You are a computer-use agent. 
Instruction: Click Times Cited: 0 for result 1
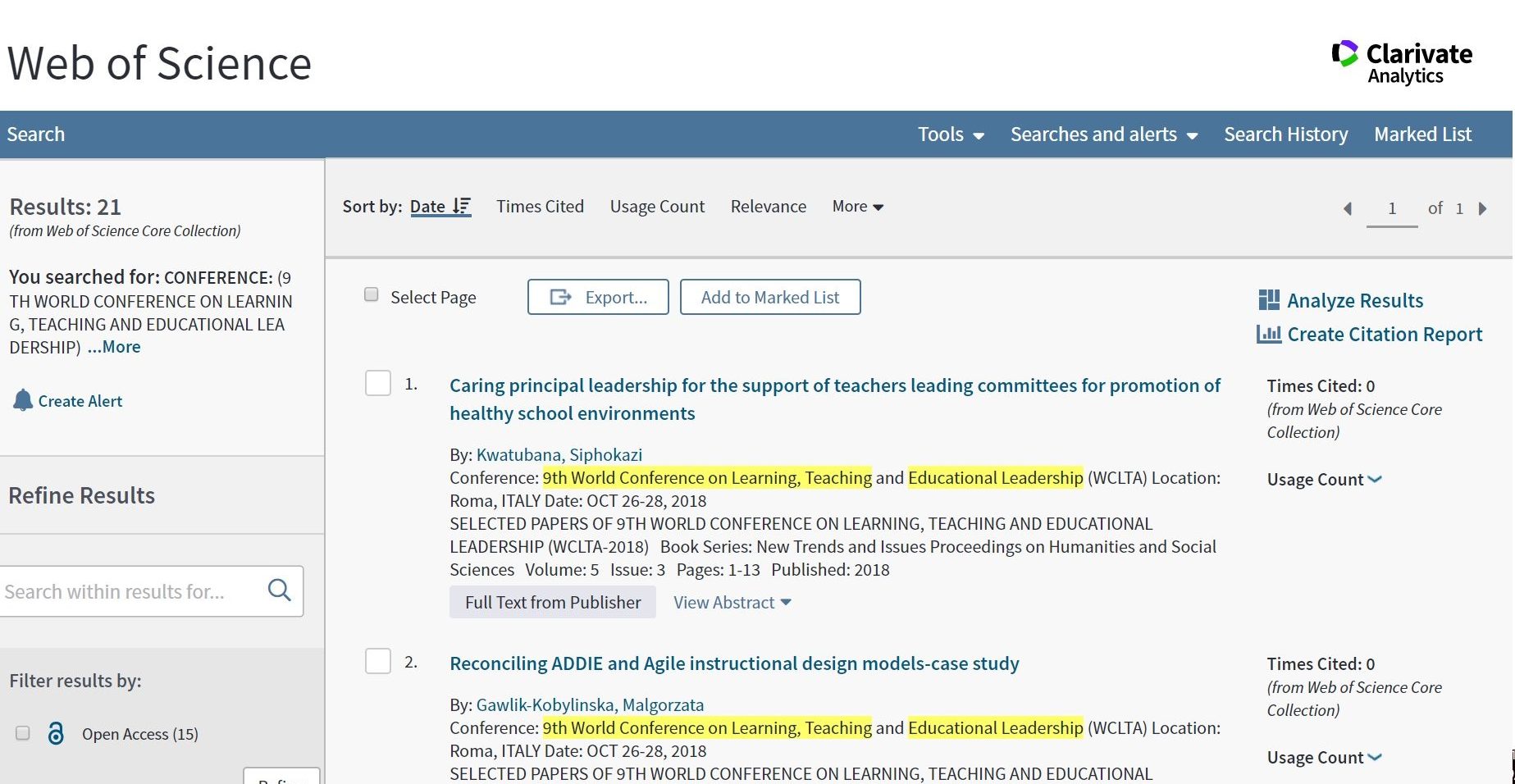pyautogui.click(x=1321, y=386)
